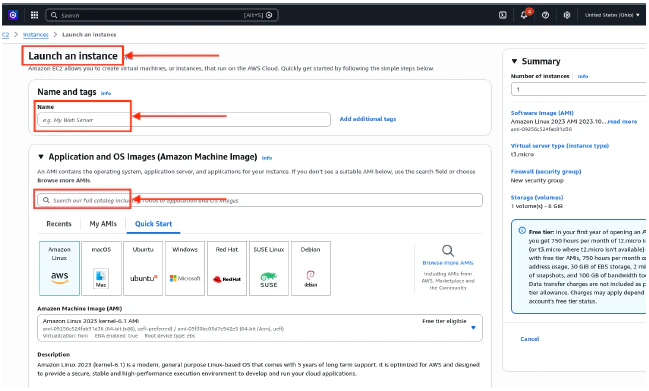
Task: Click the 't3.micro' instance type value
Action: pos(522,154)
